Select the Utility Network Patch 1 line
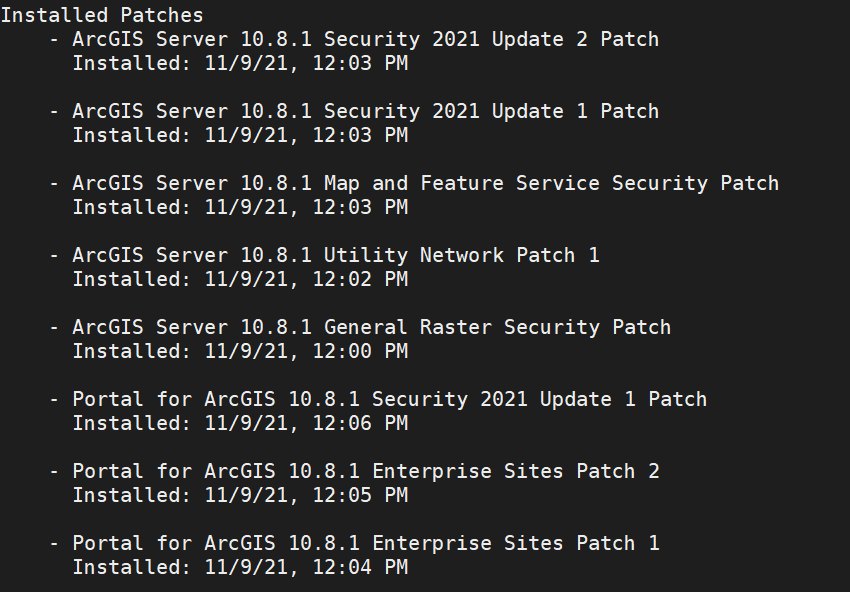Viewport: 850px width, 592px height. pyautogui.click(x=335, y=255)
